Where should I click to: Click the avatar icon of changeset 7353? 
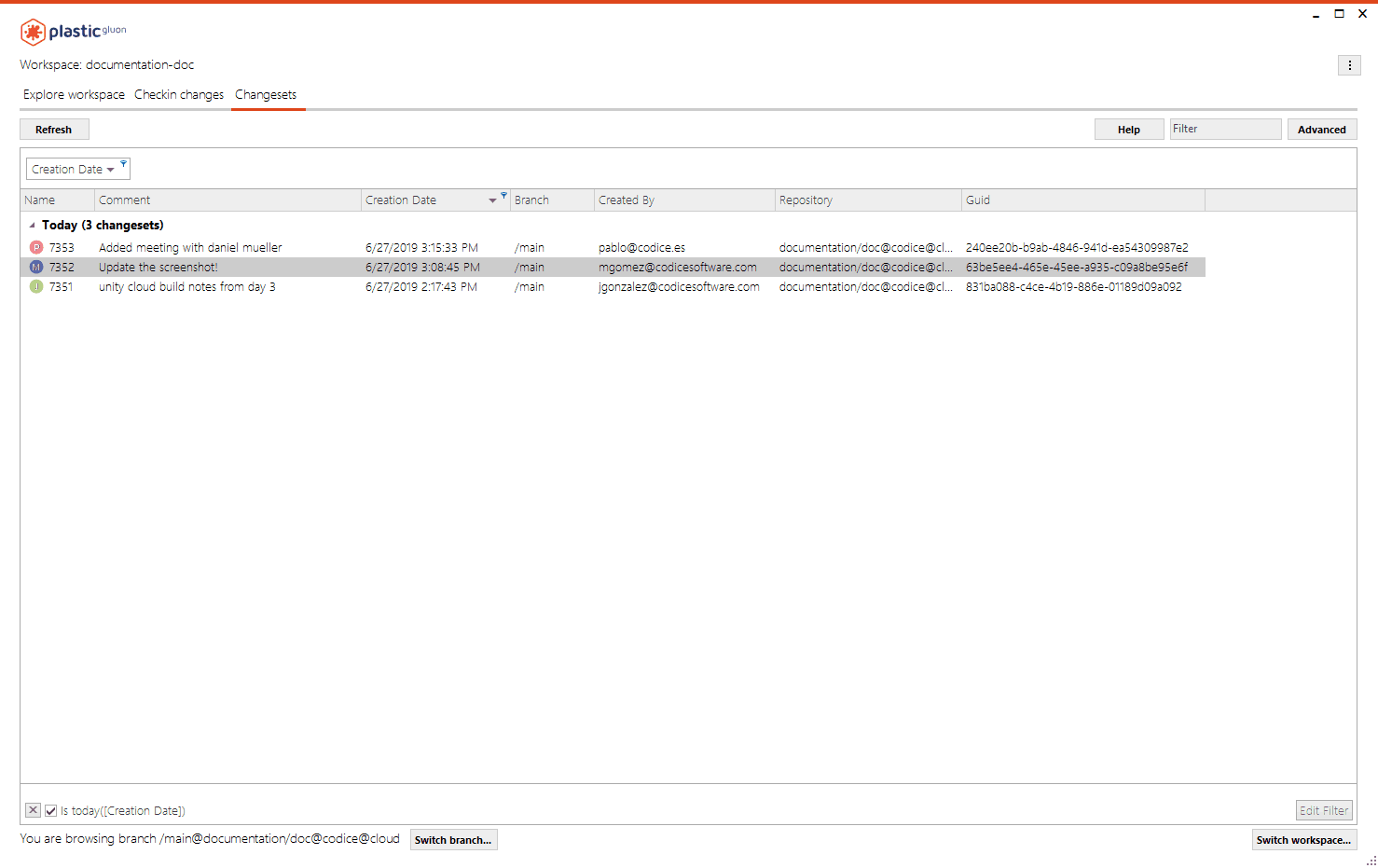(x=35, y=247)
